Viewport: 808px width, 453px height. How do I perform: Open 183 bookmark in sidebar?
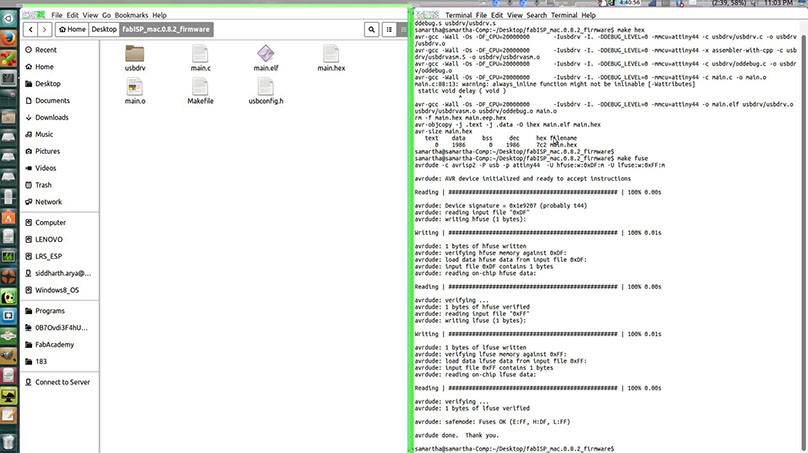pyautogui.click(x=59, y=362)
